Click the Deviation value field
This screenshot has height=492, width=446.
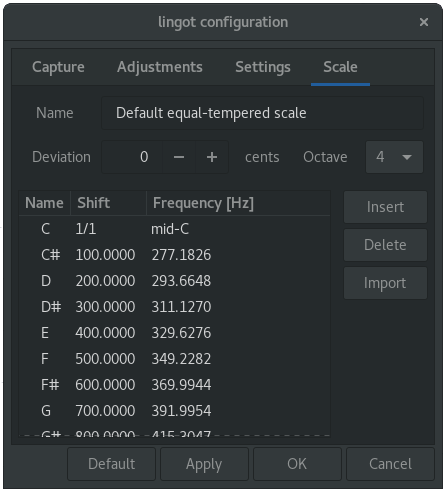132,157
